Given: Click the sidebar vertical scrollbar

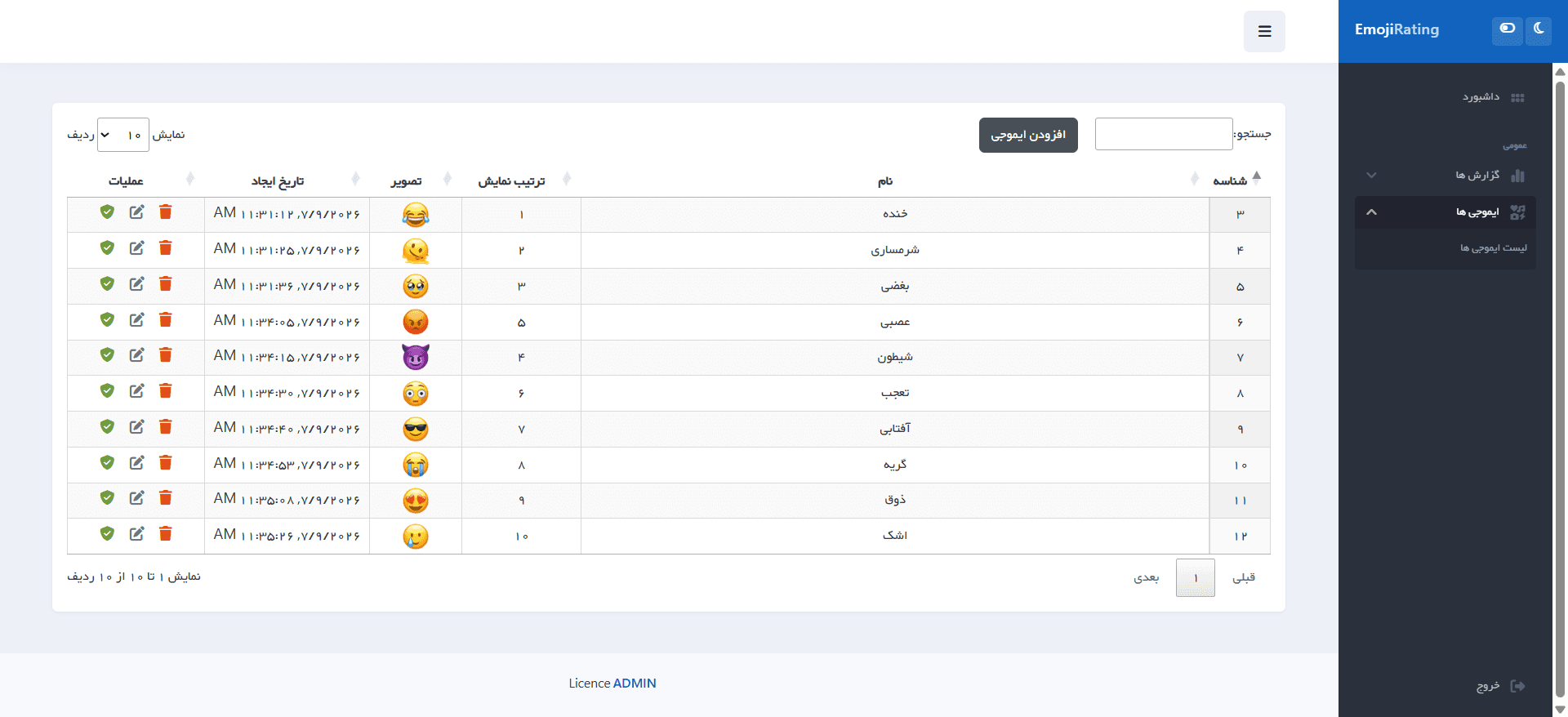Looking at the screenshot, I should pyautogui.click(x=1560, y=384).
